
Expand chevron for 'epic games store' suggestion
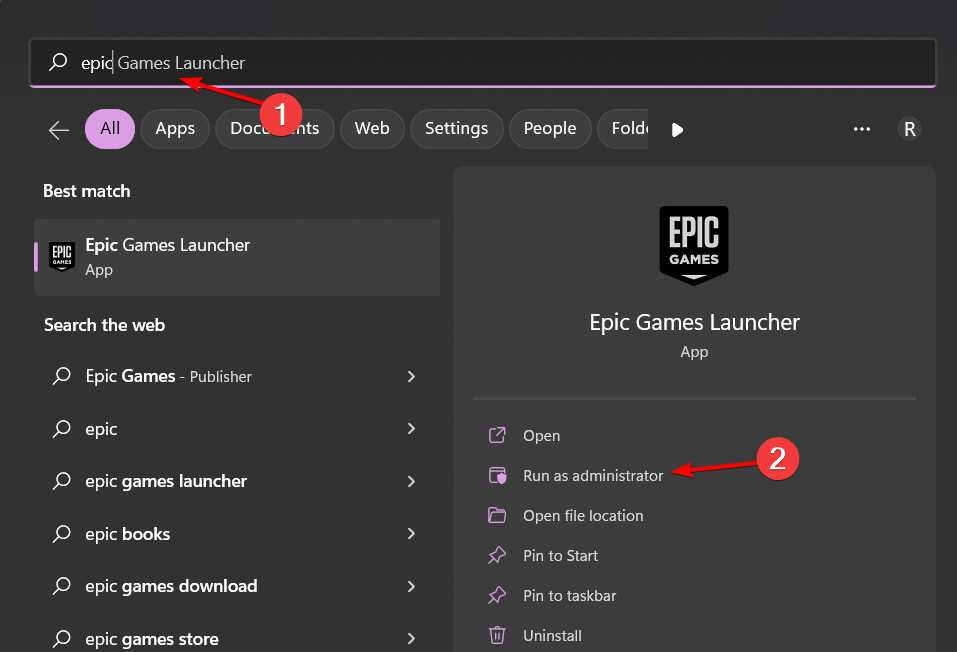(x=411, y=639)
